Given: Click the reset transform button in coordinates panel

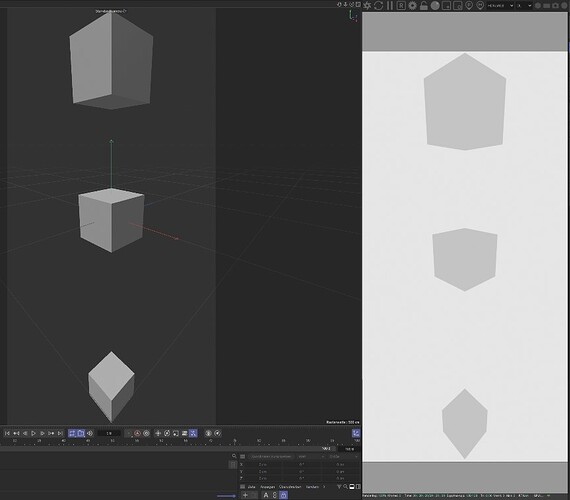Looking at the screenshot, I should [x=271, y=456].
